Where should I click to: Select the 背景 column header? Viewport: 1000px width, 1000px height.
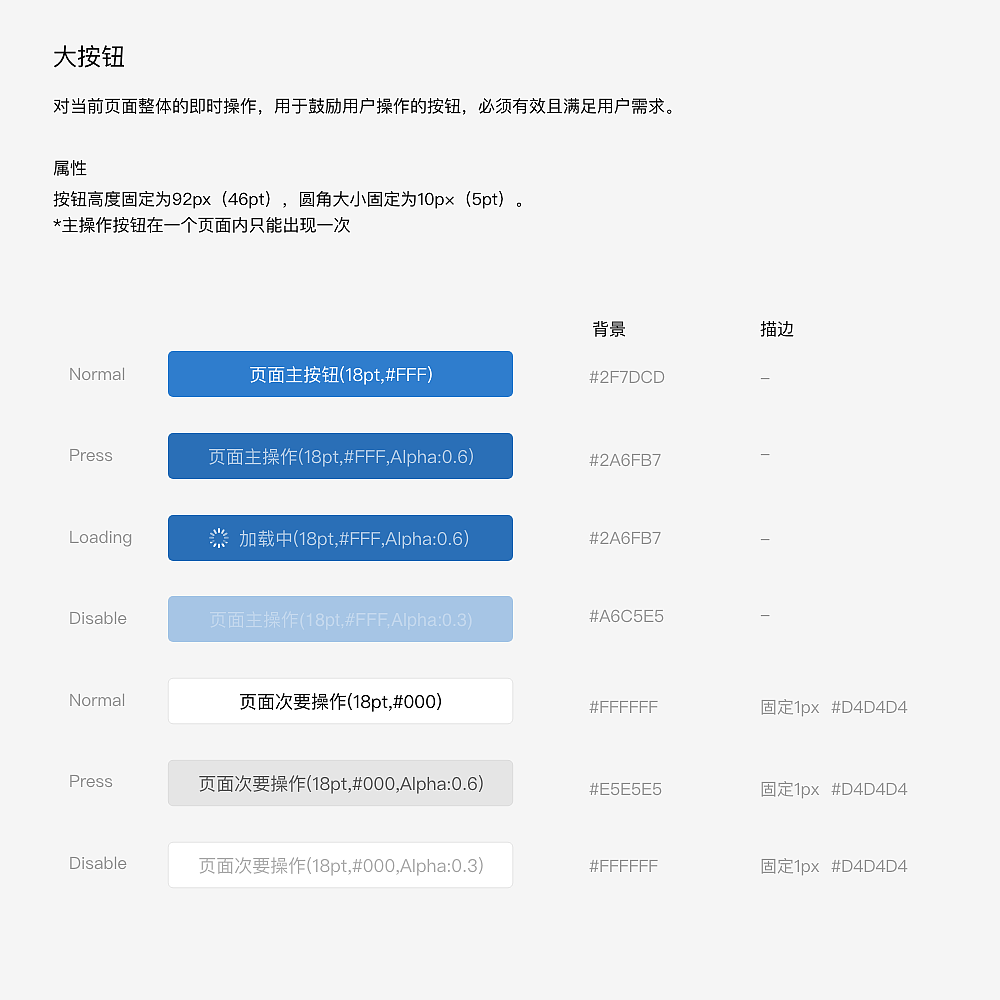[610, 329]
